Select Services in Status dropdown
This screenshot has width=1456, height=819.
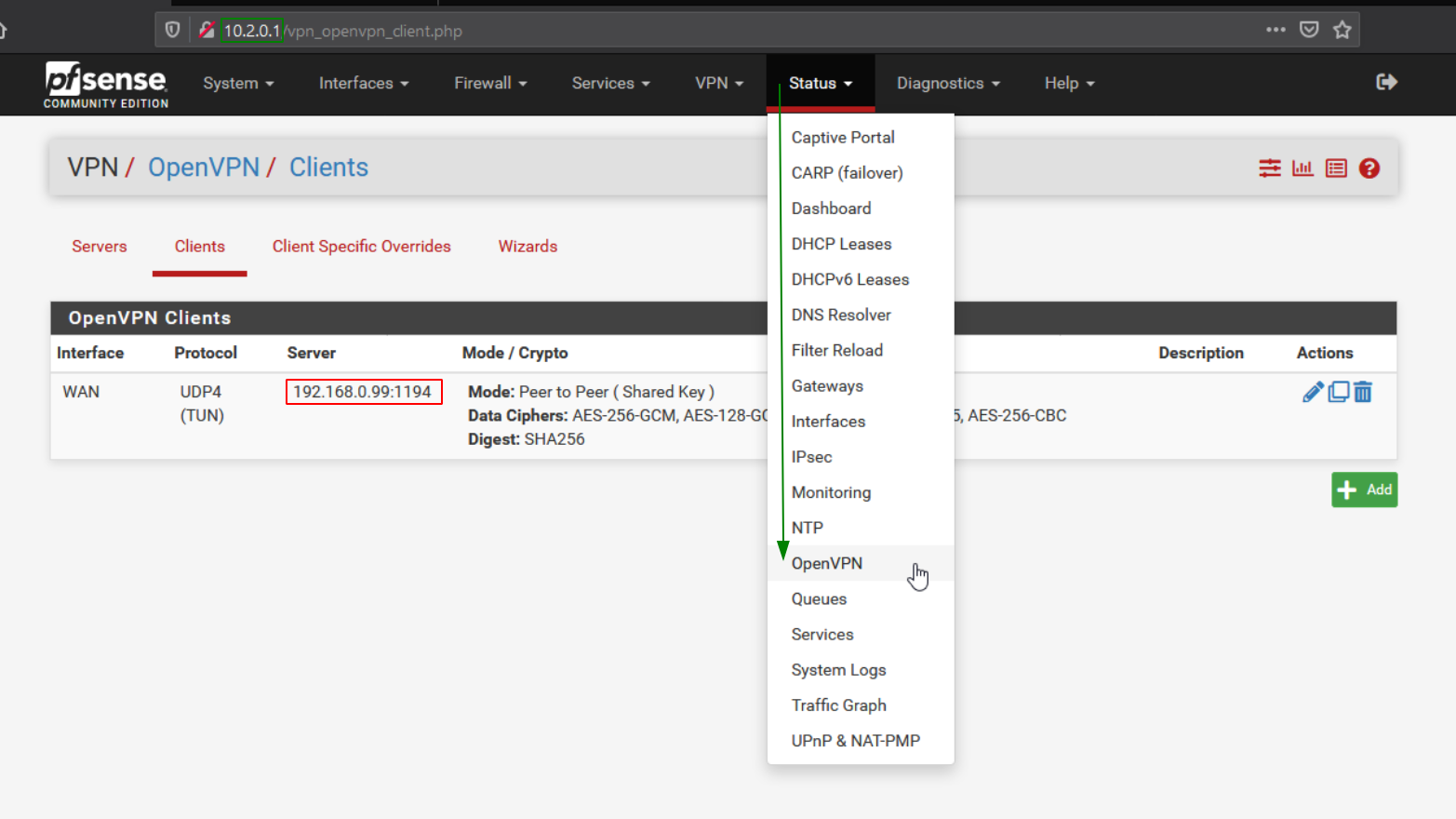pos(861,634)
